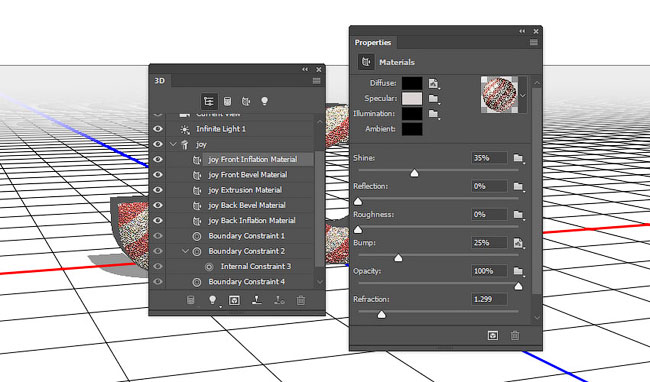Click Diffuse black color swatch
The width and height of the screenshot is (650, 382).
[412, 83]
